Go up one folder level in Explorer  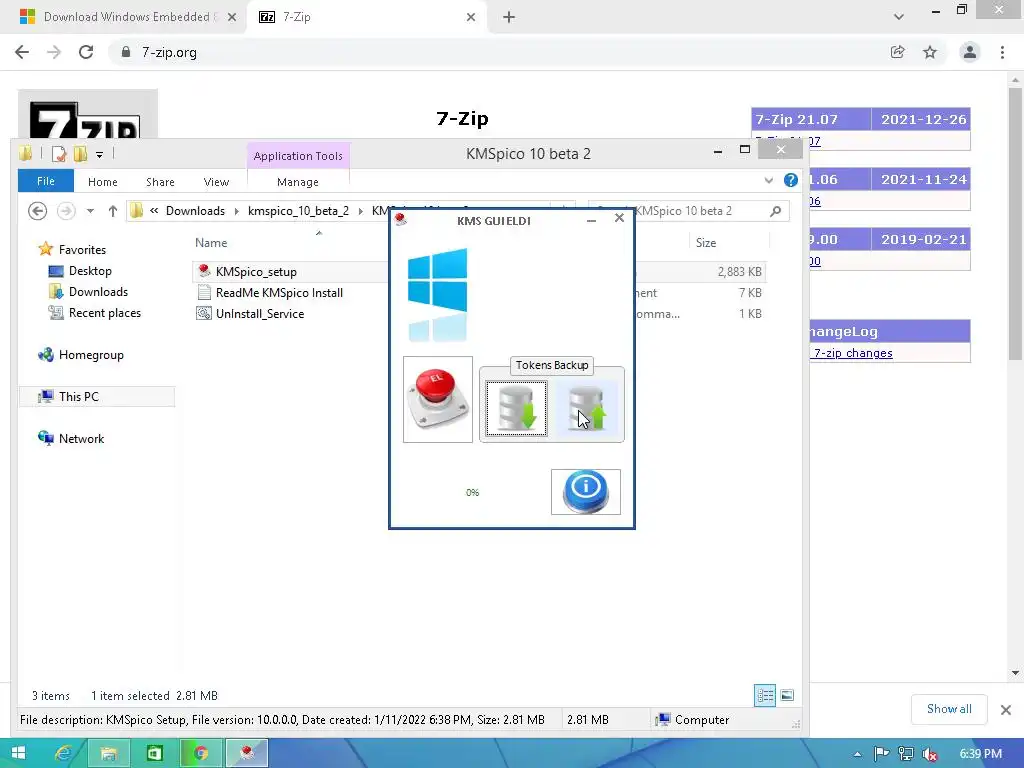(112, 211)
